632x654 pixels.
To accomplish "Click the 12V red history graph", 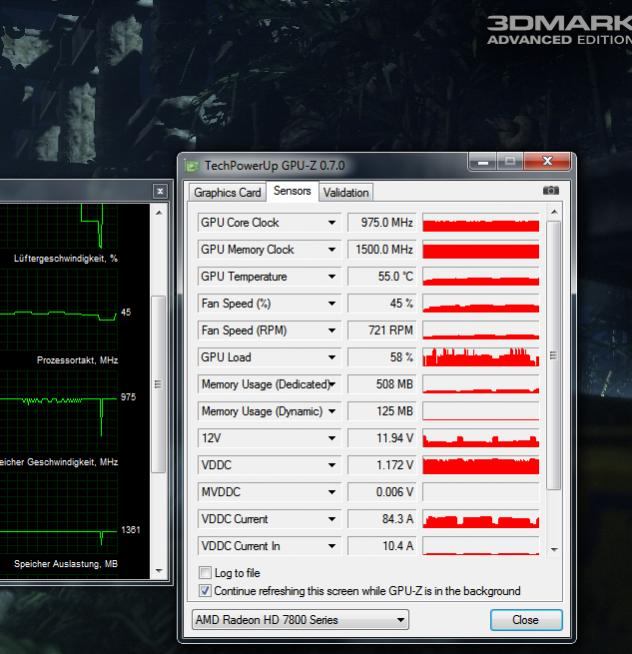I will point(481,438).
